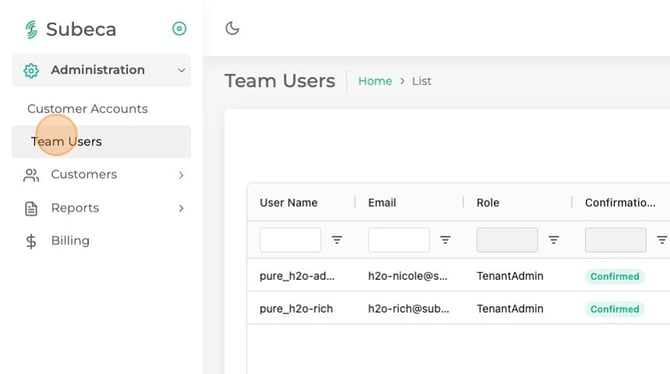This screenshot has height=374, width=670.
Task: Open Customer Accounts in sidebar
Action: [x=88, y=109]
